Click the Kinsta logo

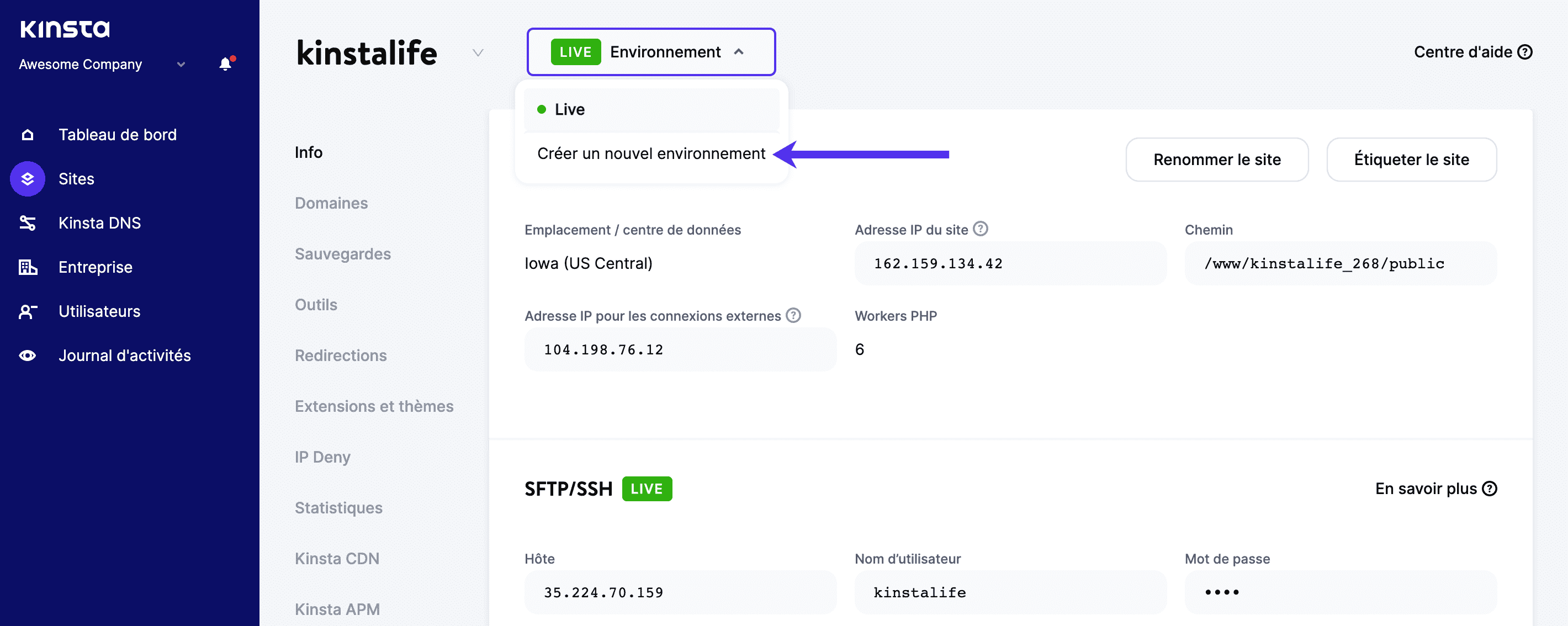pos(65,28)
